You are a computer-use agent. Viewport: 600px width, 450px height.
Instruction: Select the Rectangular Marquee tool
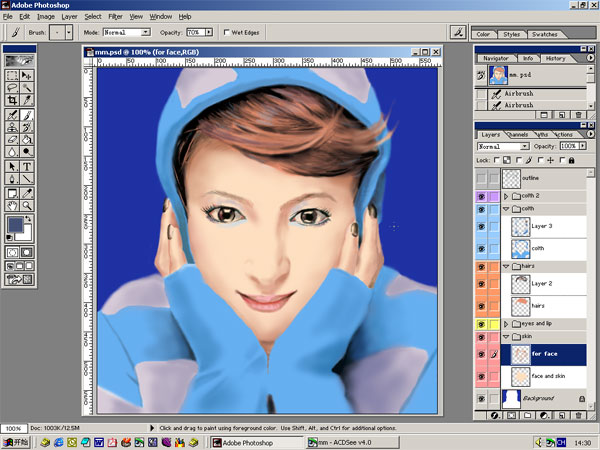12,75
